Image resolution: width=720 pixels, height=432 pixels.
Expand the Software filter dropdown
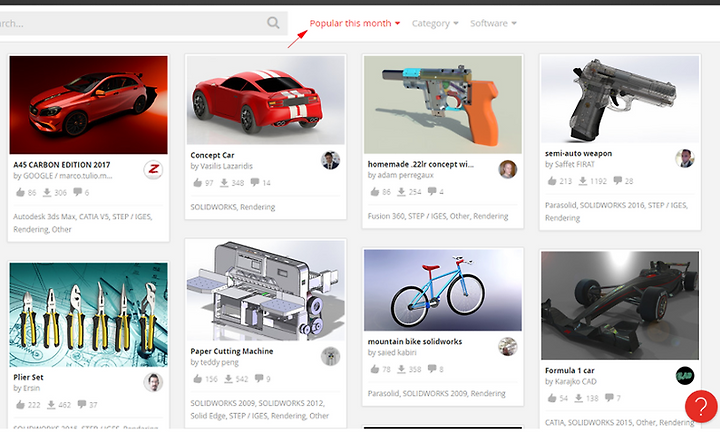[493, 23]
